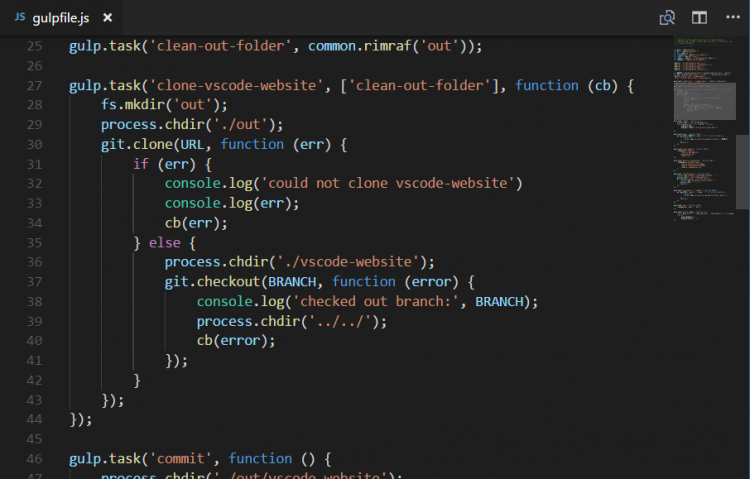This screenshot has width=750, height=479.
Task: Split the editor with the split icon
Action: coord(699,18)
